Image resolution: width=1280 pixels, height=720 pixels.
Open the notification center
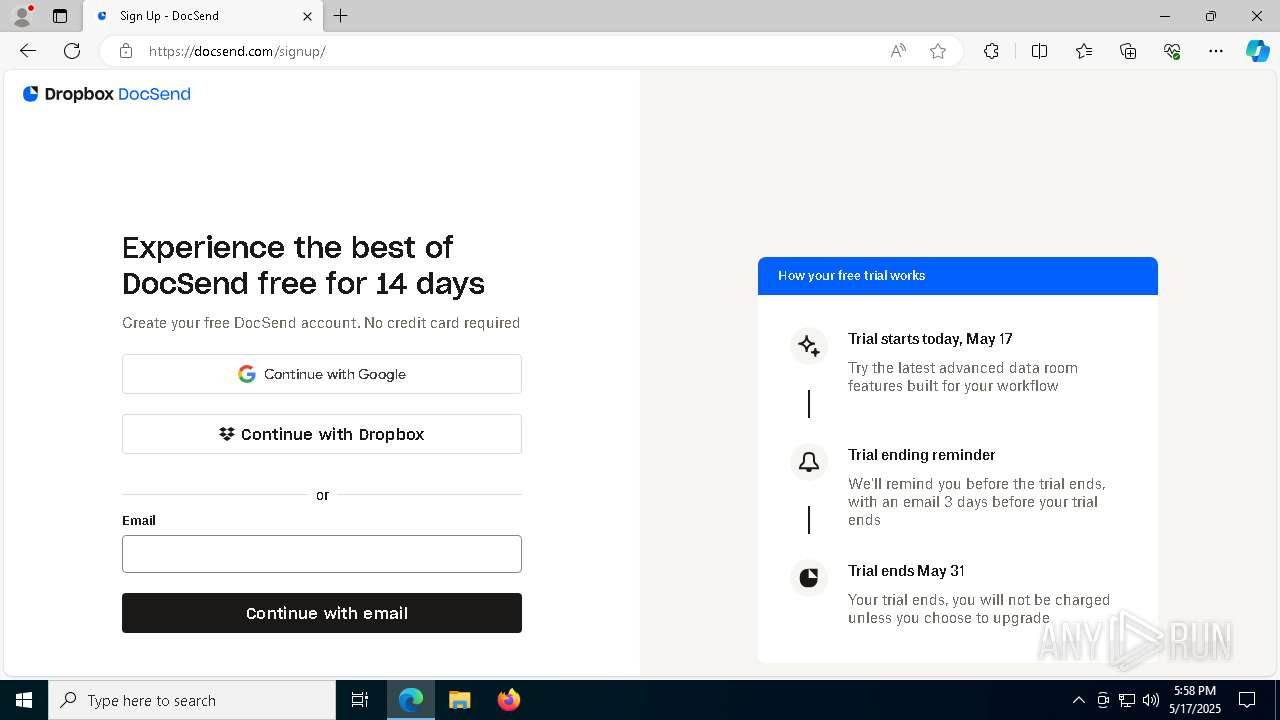[x=1247, y=700]
